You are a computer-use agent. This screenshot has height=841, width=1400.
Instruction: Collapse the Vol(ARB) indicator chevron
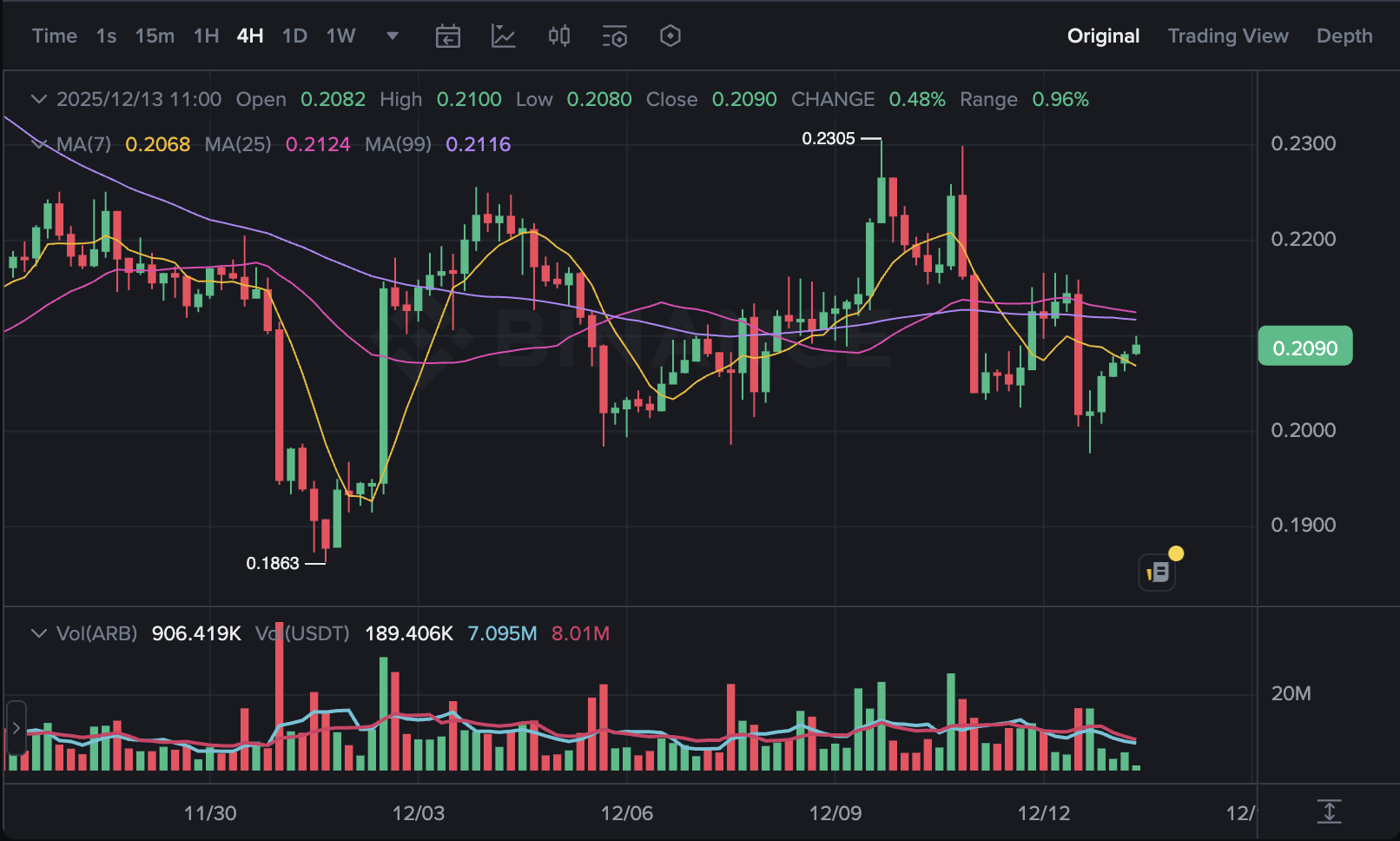click(x=39, y=633)
